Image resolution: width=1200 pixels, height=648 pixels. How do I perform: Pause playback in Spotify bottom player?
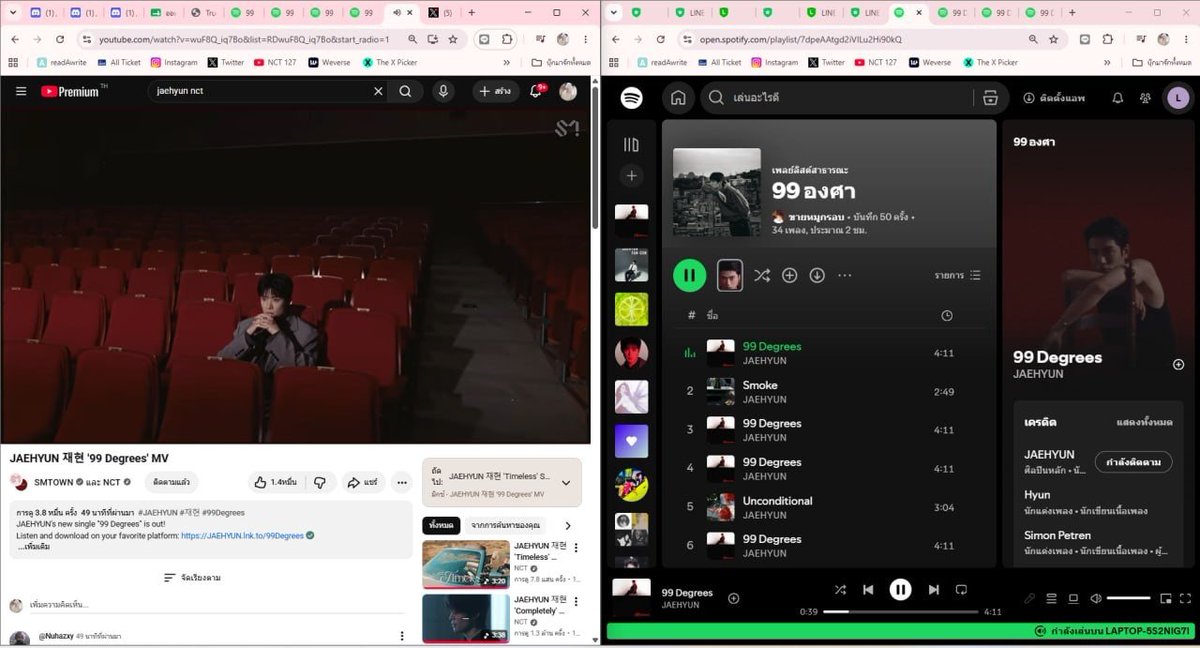[900, 590]
